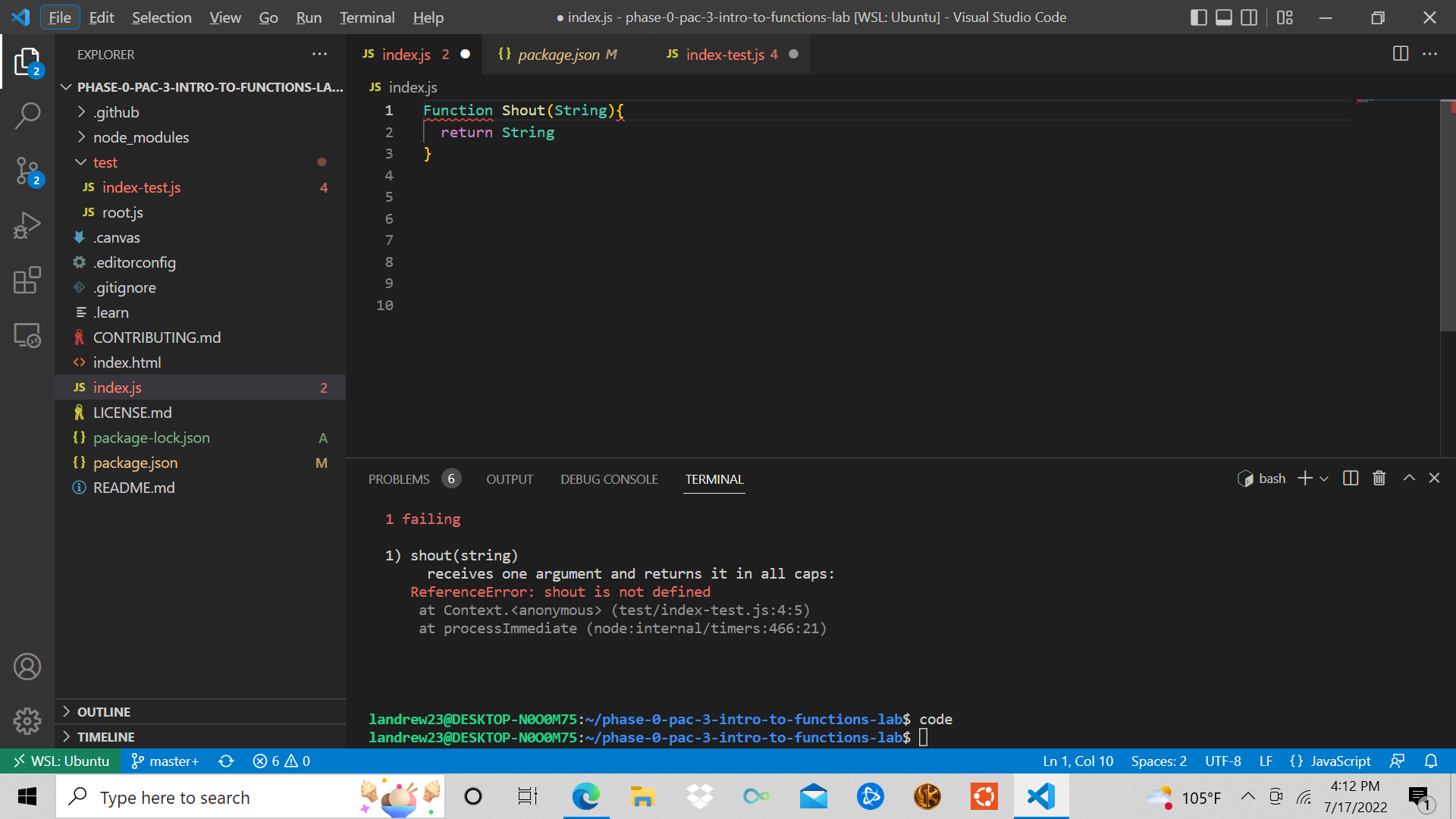Open README.md in the explorer
This screenshot has width=1456, height=819.
point(200,488)
